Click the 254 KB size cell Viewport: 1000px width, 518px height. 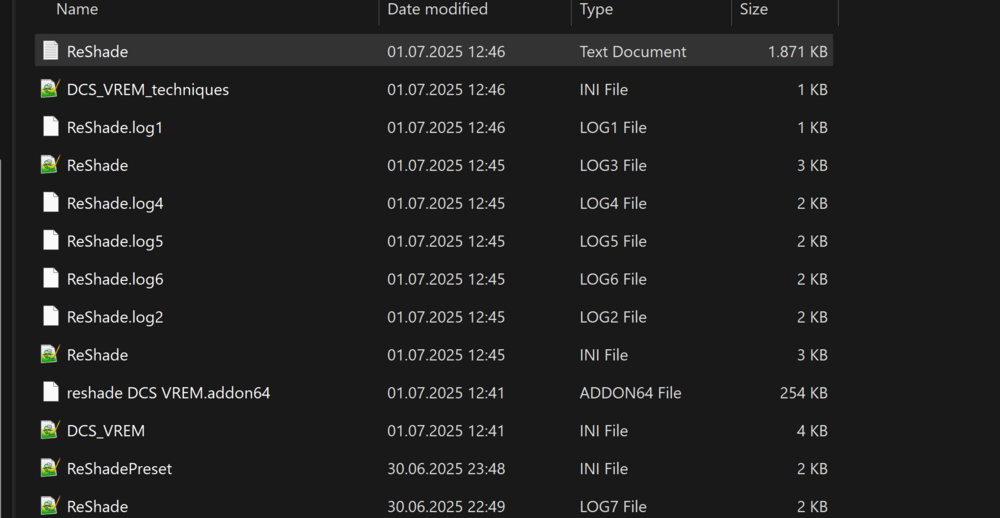pyautogui.click(x=803, y=393)
